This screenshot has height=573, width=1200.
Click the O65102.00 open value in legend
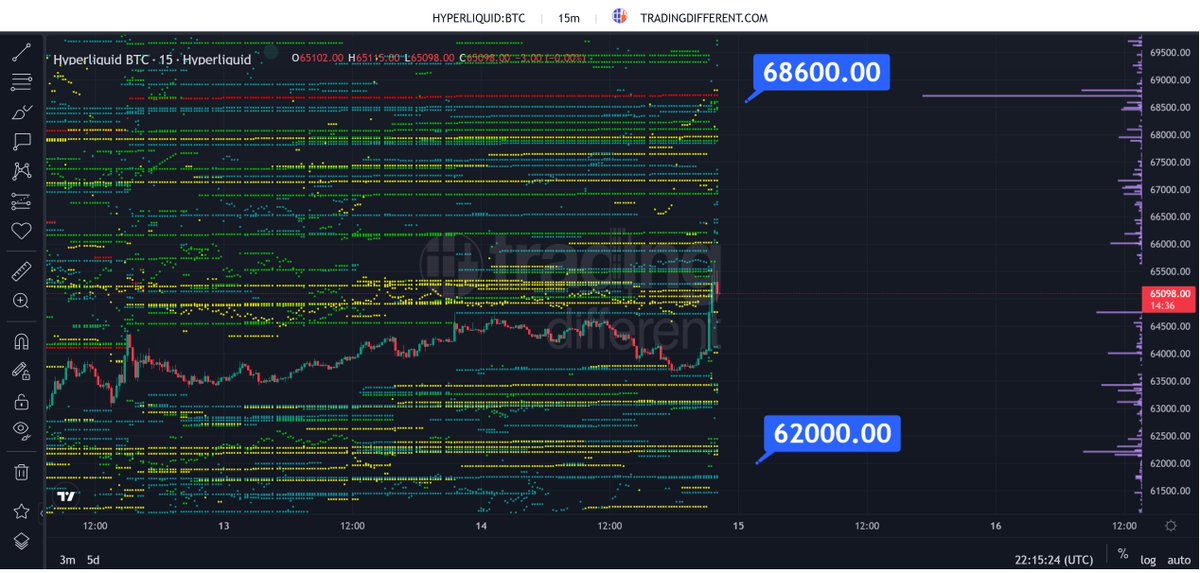[318, 59]
